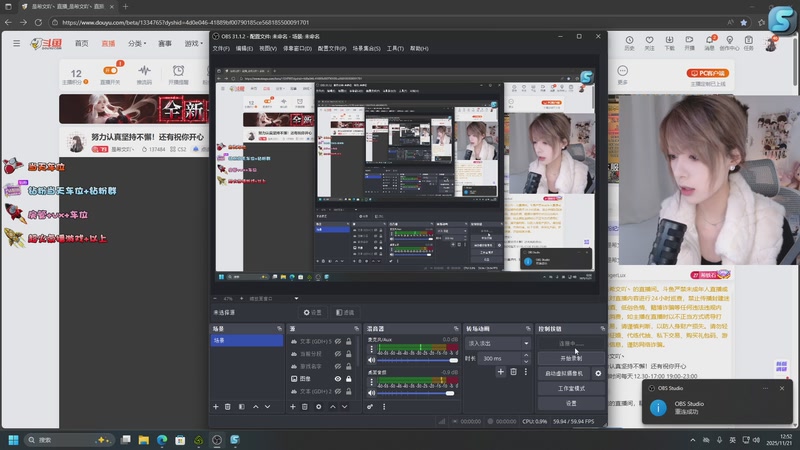
Task: Toggle visibility of 文本 (GDI+) 2 source
Action: pos(338,391)
